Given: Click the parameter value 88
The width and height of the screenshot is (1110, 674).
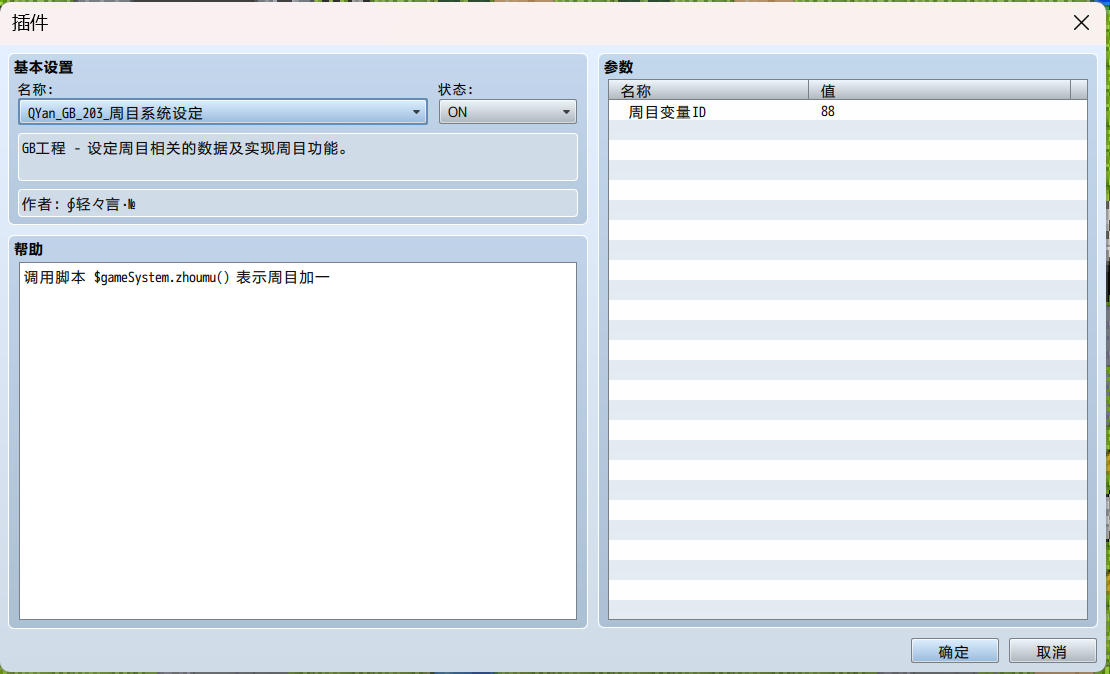Looking at the screenshot, I should [x=828, y=111].
